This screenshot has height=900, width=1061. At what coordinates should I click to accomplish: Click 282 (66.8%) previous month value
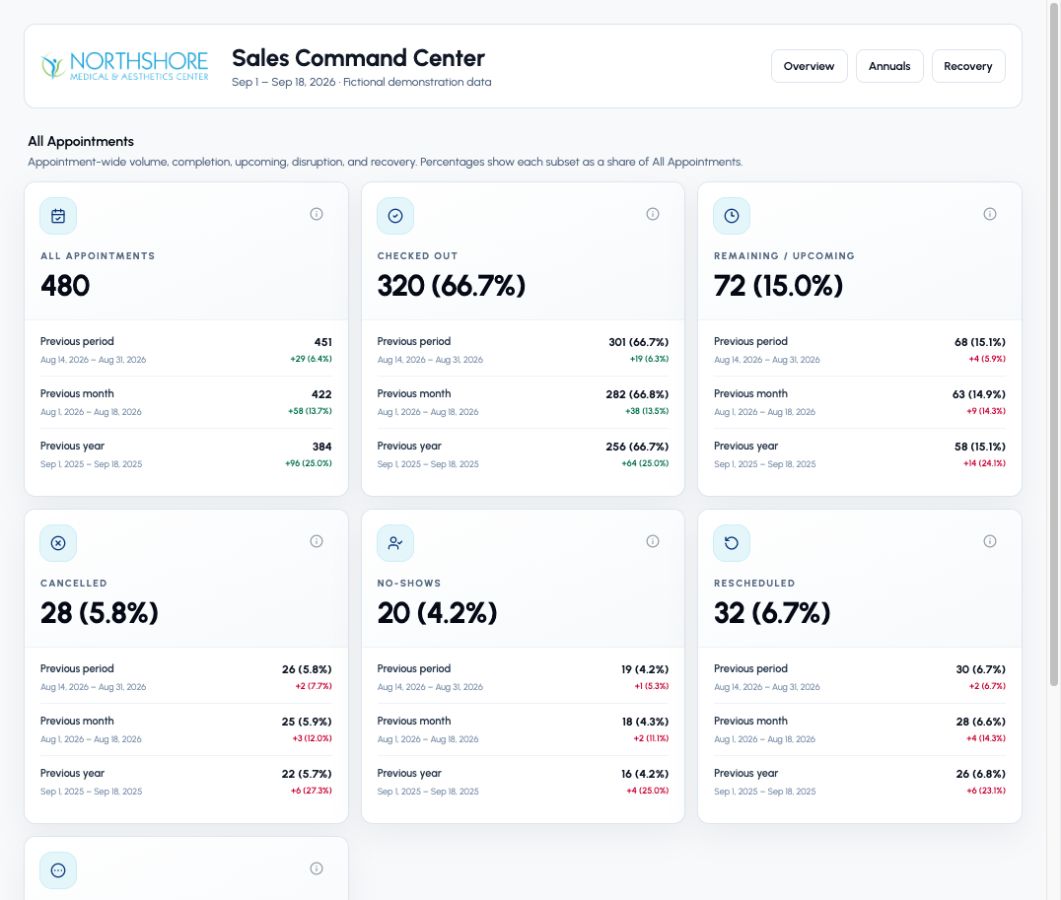pos(637,395)
